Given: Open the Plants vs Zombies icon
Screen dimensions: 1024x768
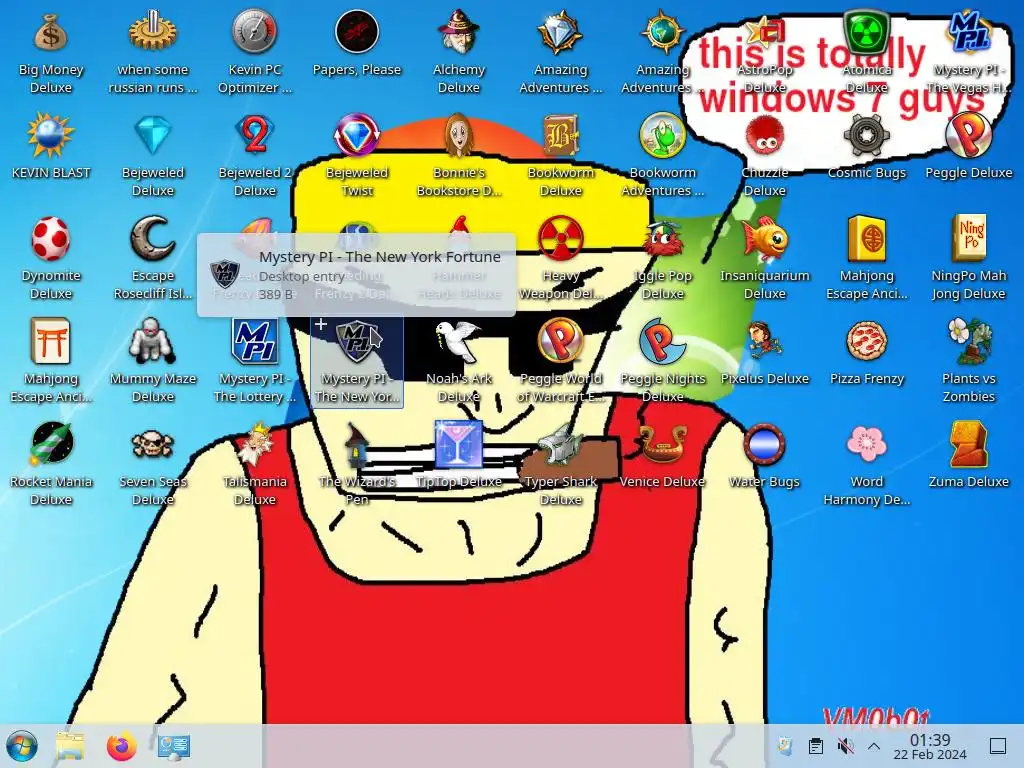Looking at the screenshot, I should 968,341.
